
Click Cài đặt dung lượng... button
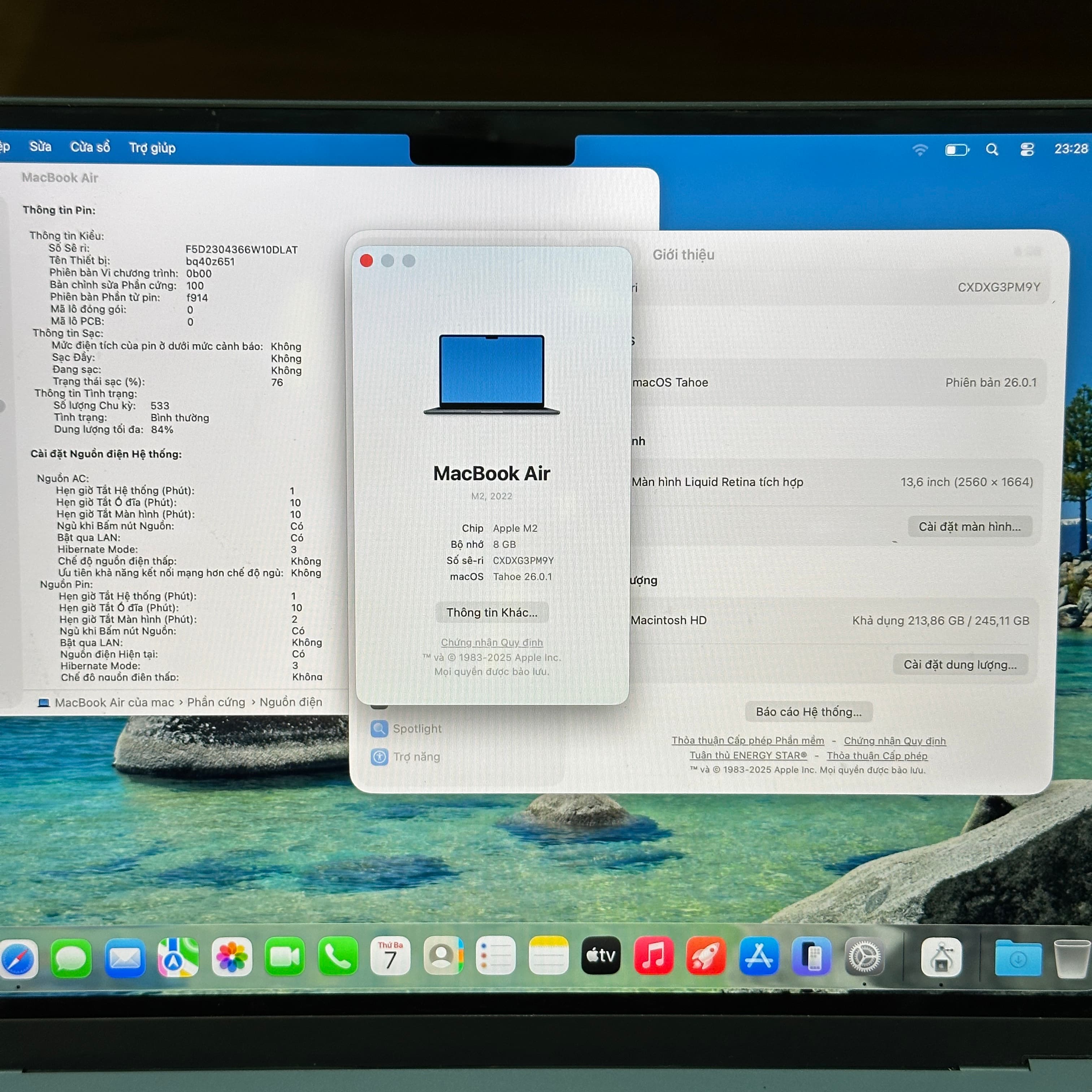960,665
